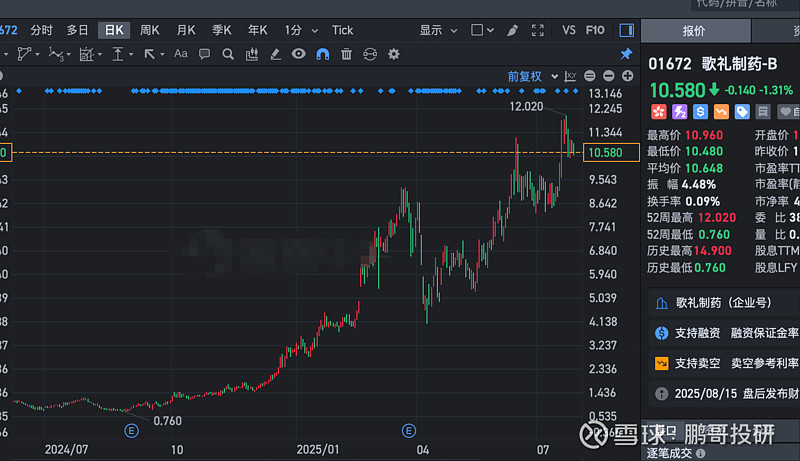Click the blue dollar margin badge
The height and width of the screenshot is (461, 800).
[x=701, y=112]
